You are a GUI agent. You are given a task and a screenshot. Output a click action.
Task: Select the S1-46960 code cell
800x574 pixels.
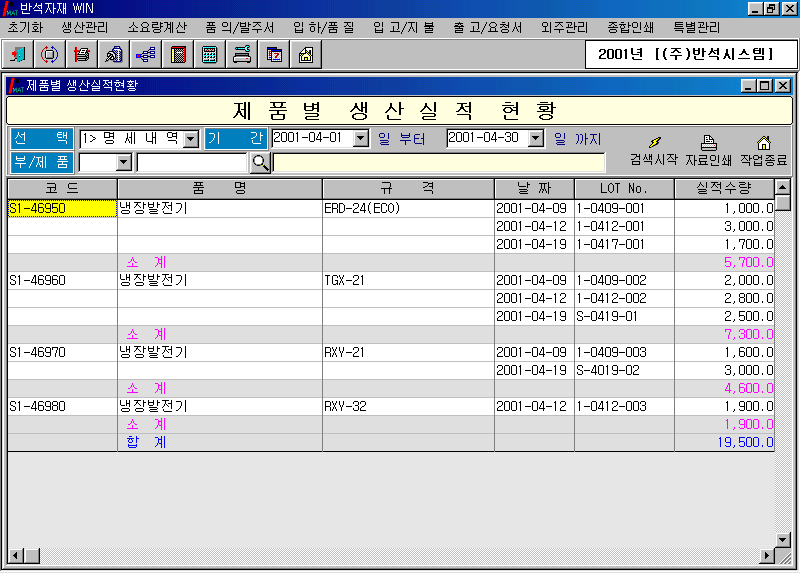(x=62, y=280)
